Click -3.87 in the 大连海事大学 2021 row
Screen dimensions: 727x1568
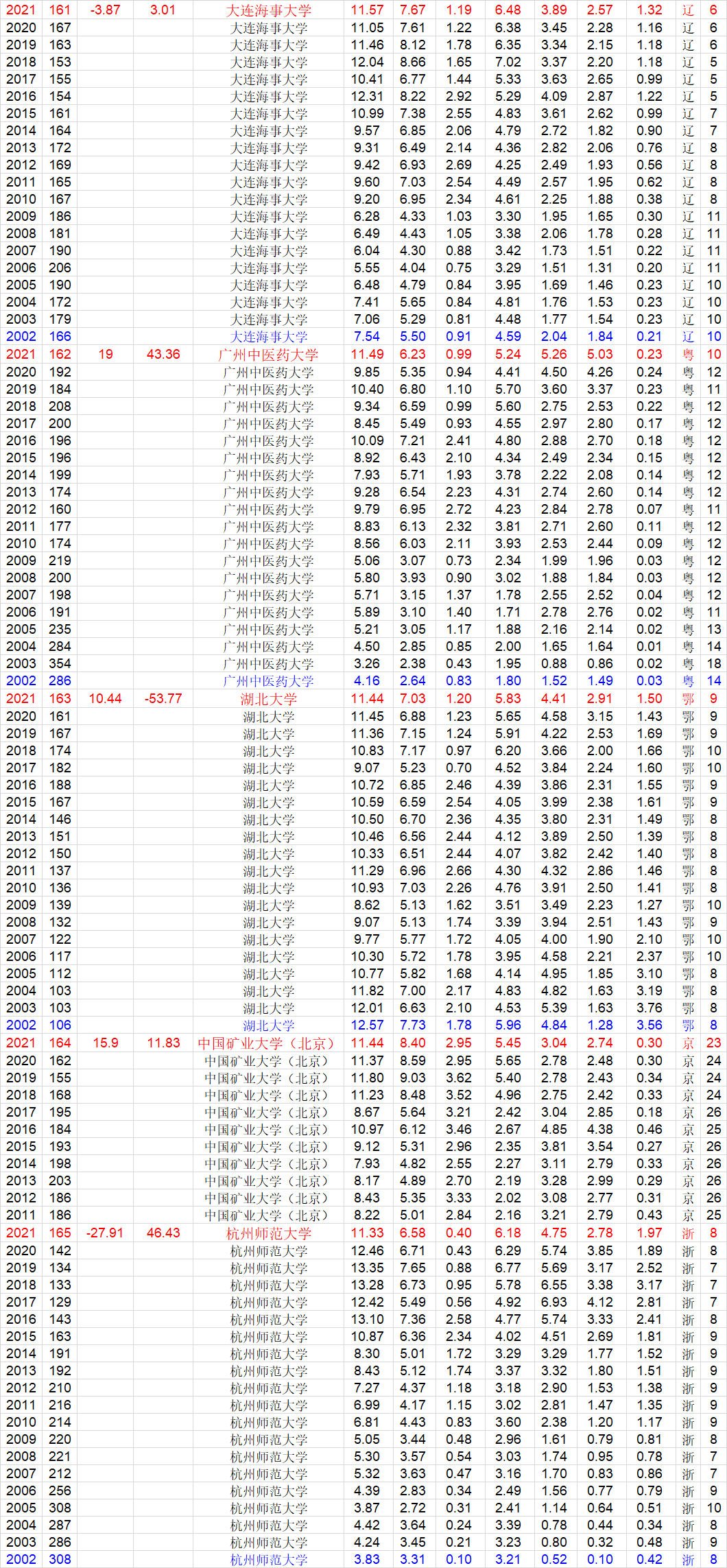[105, 10]
